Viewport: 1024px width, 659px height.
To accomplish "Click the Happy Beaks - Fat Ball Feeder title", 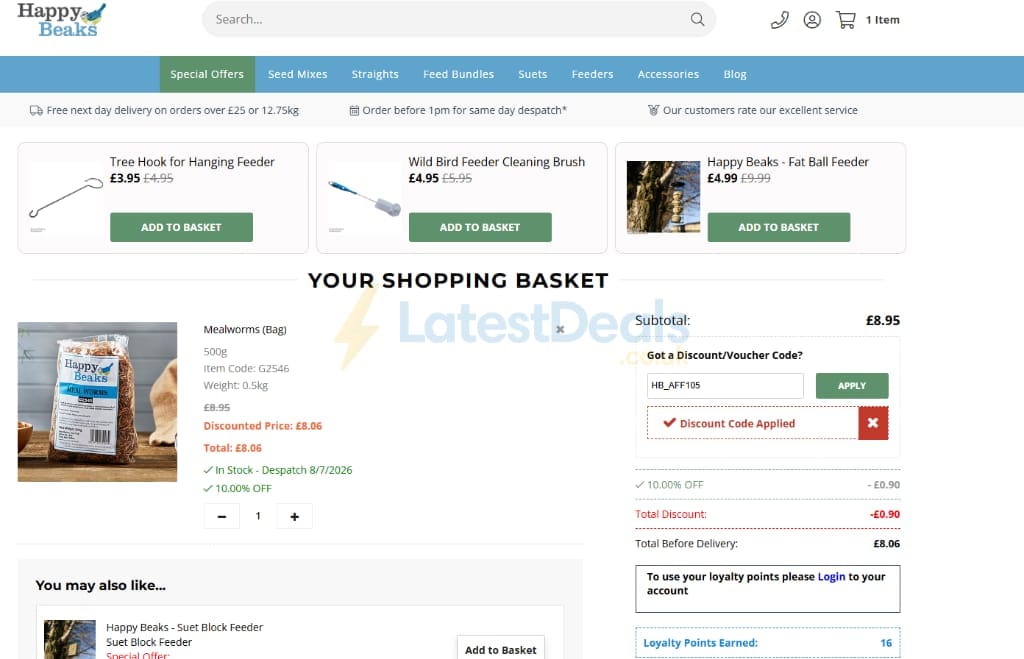I will coord(788,162).
